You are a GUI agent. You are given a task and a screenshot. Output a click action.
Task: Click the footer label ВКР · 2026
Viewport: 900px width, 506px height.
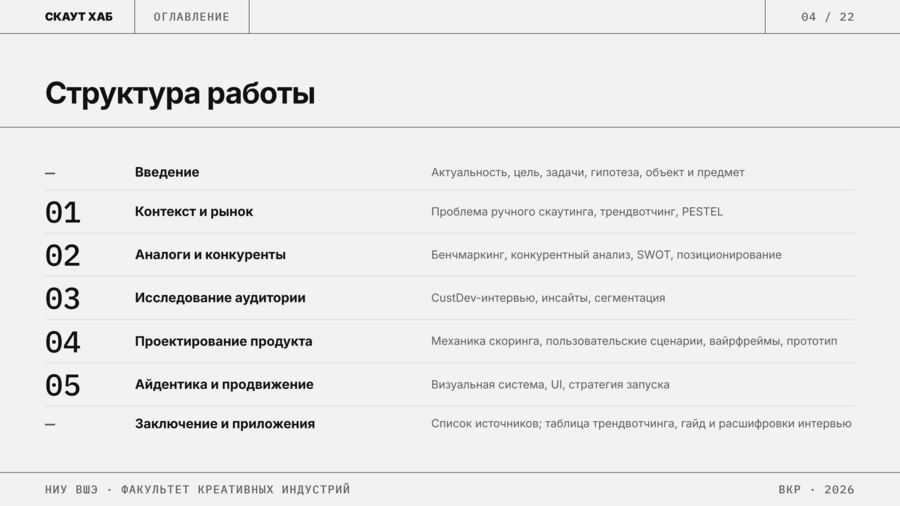pyautogui.click(x=816, y=489)
